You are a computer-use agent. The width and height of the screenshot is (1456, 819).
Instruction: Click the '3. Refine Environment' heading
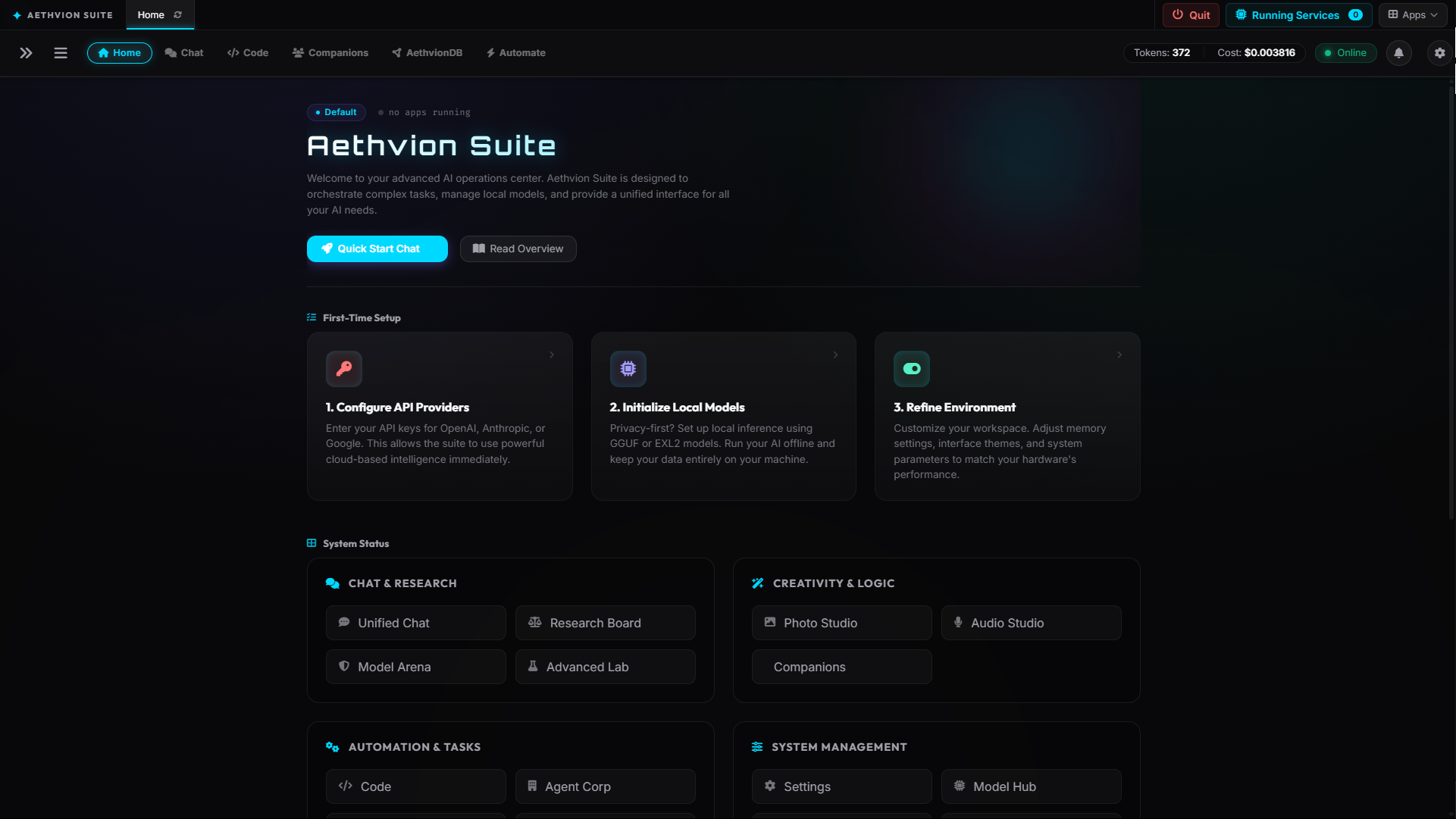click(954, 408)
